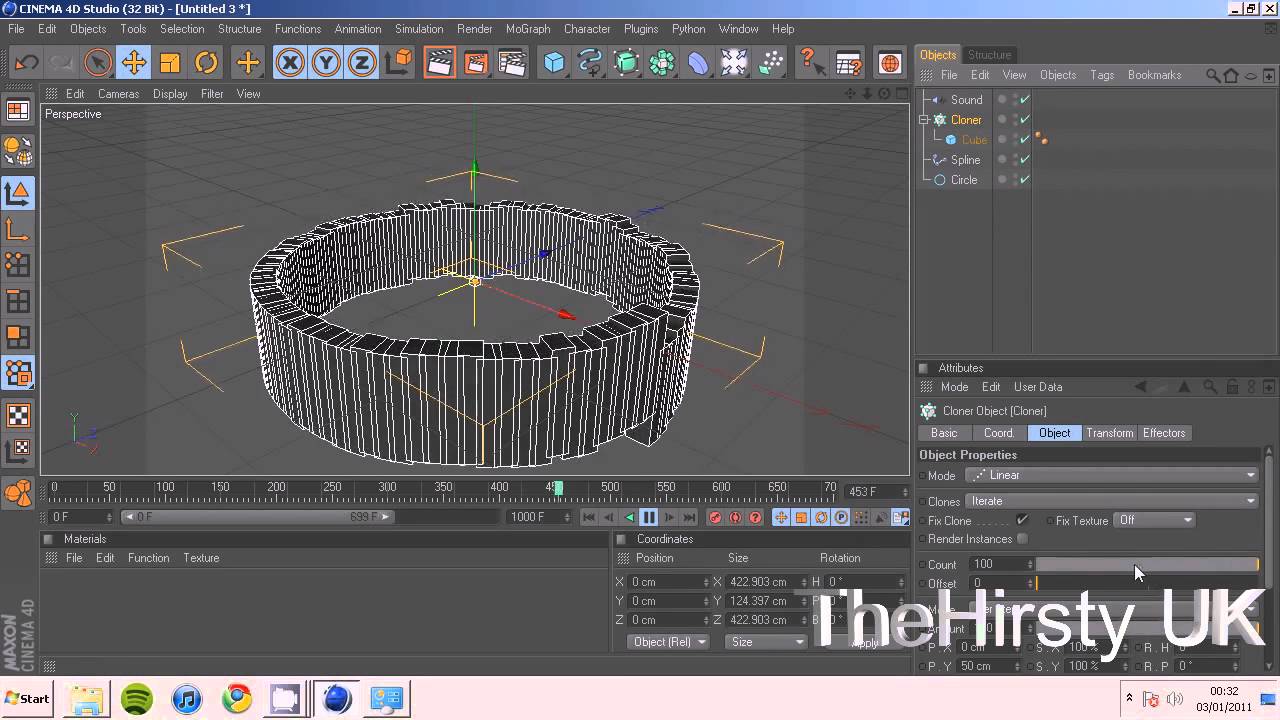Viewport: 1280px width, 720px height.
Task: Select the Use Axis tool in left palette
Action: pos(18,230)
